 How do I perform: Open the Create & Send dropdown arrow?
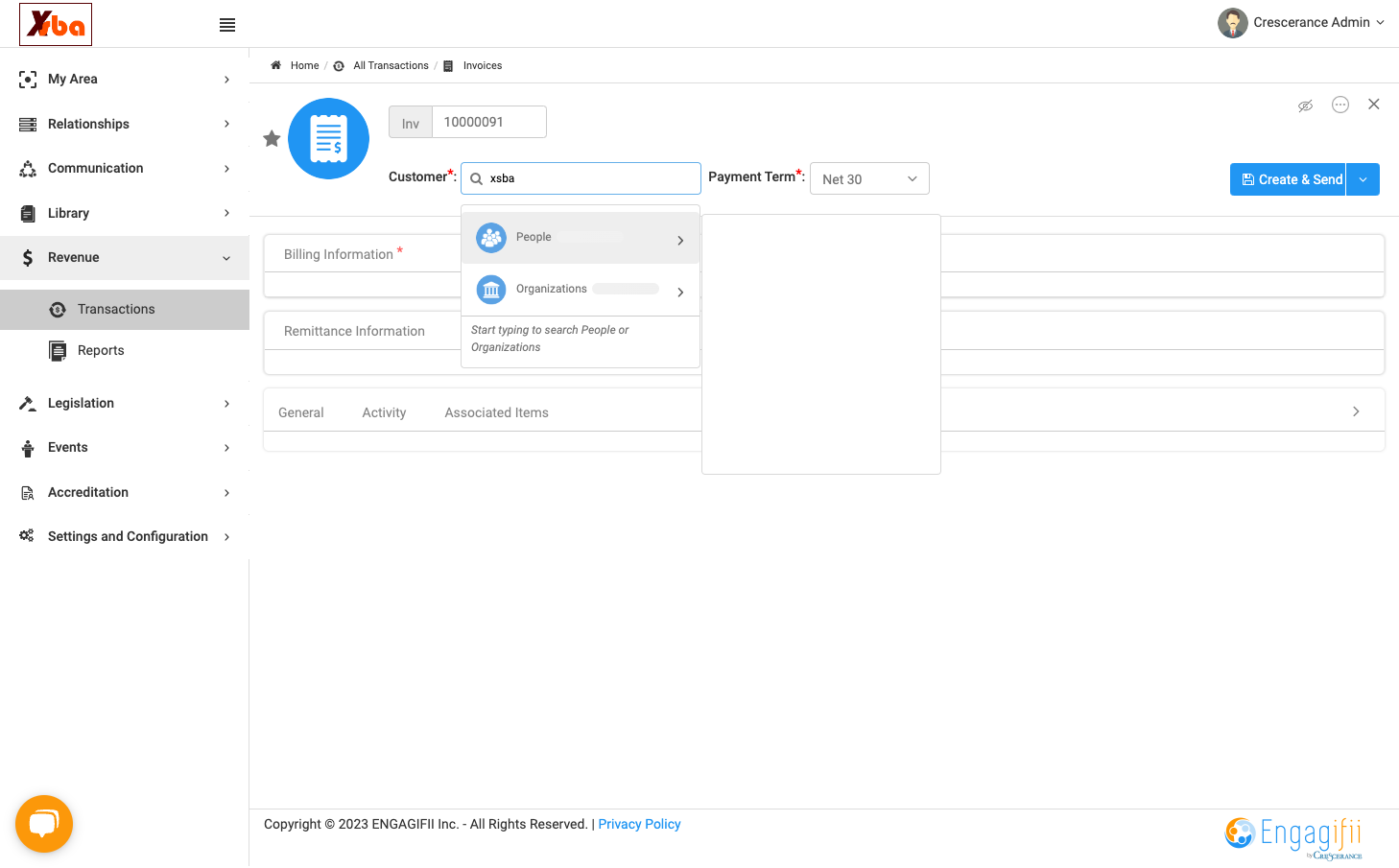point(1363,179)
